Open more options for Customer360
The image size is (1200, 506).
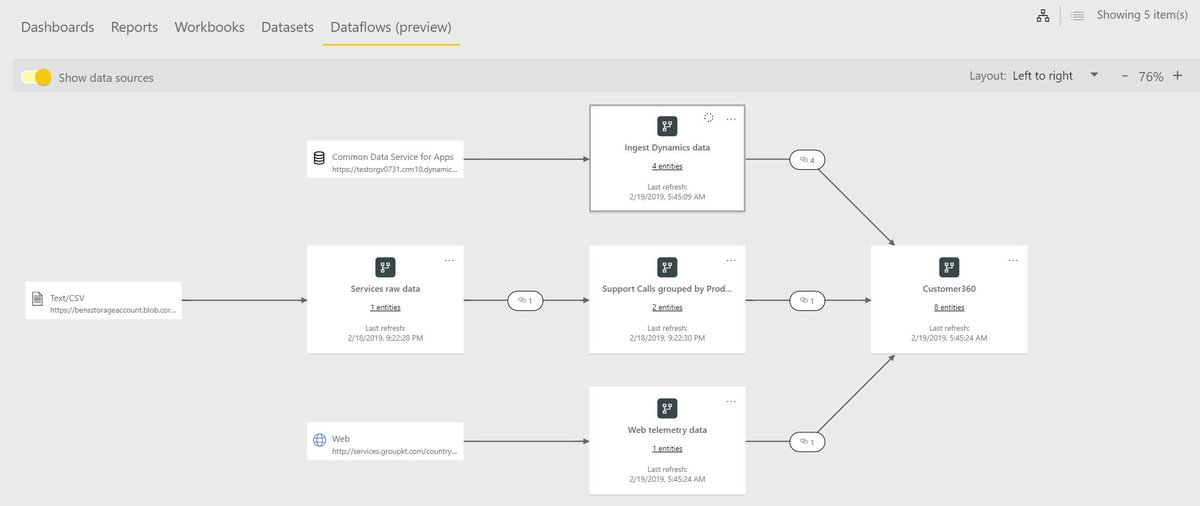(1013, 259)
